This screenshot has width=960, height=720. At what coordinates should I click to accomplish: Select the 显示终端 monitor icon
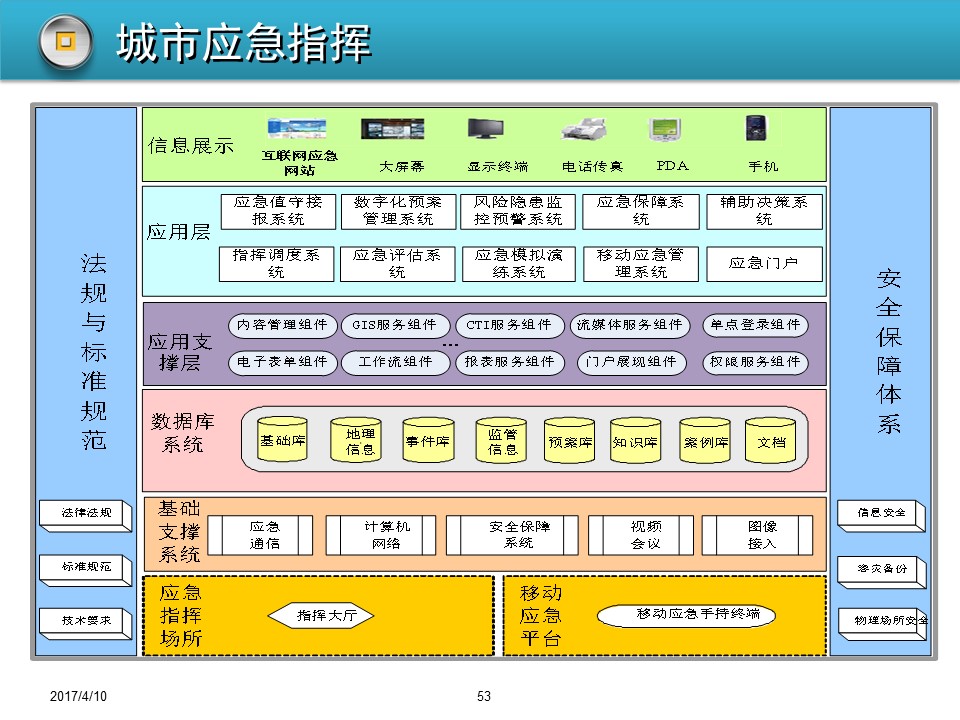pyautogui.click(x=486, y=130)
